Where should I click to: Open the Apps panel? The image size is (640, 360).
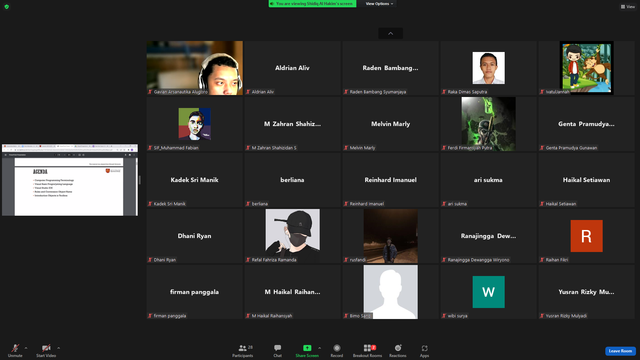pyautogui.click(x=424, y=350)
